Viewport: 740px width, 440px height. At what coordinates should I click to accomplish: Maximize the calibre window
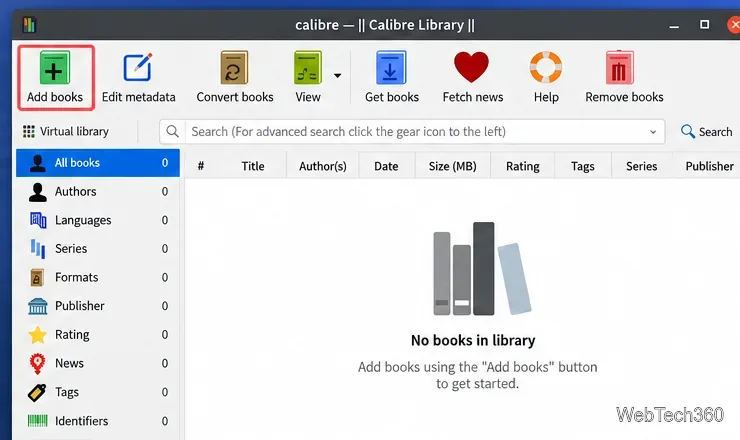(x=705, y=25)
